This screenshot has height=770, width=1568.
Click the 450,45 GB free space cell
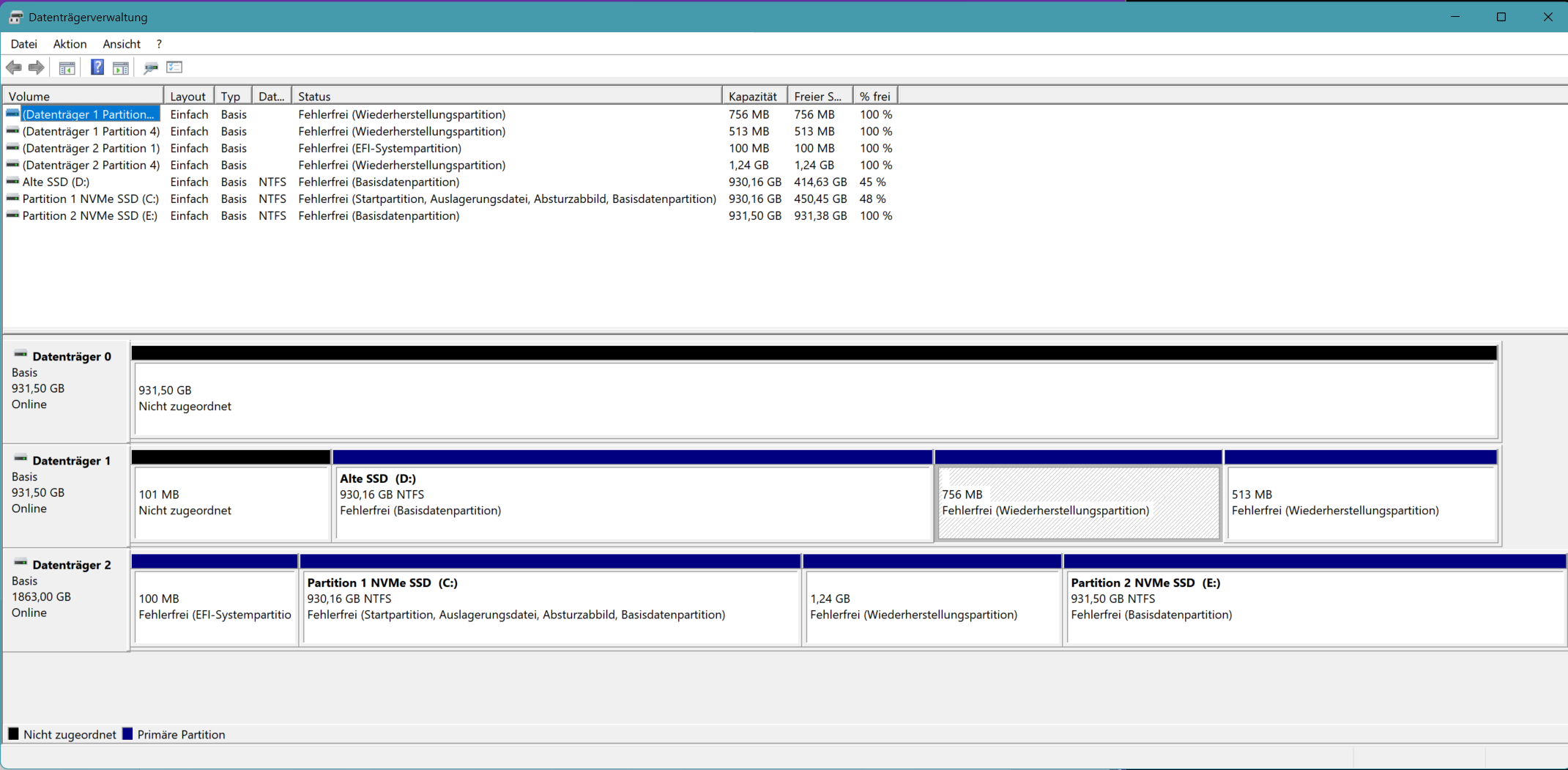[x=820, y=199]
